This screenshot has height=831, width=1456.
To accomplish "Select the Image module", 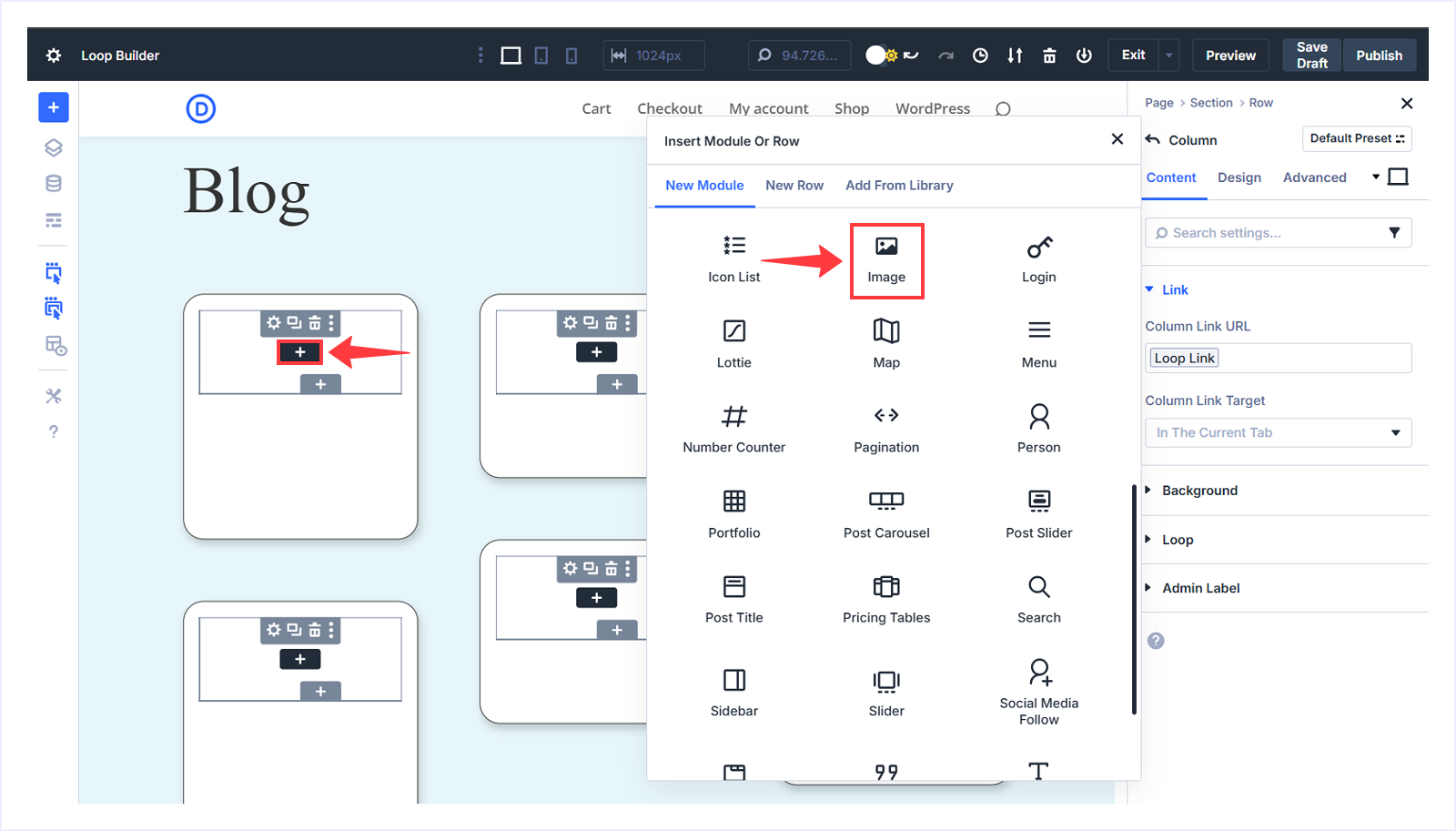I will (x=885, y=260).
